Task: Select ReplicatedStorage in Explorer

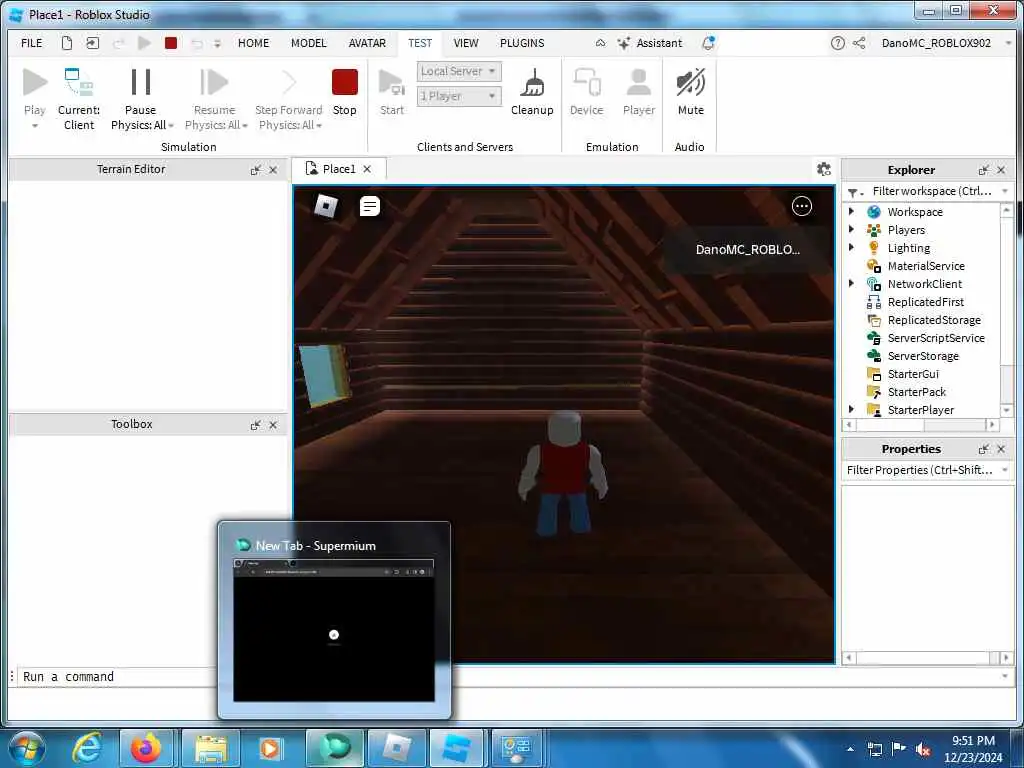Action: 934,320
